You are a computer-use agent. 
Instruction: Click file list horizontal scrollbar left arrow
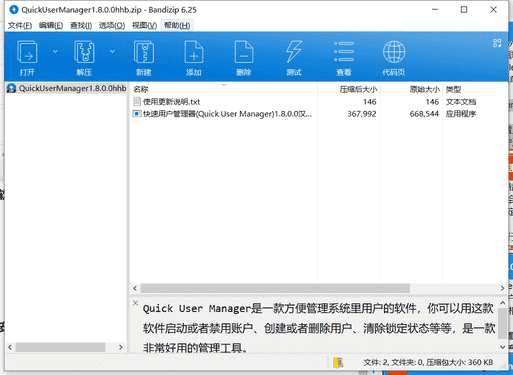pyautogui.click(x=135, y=288)
